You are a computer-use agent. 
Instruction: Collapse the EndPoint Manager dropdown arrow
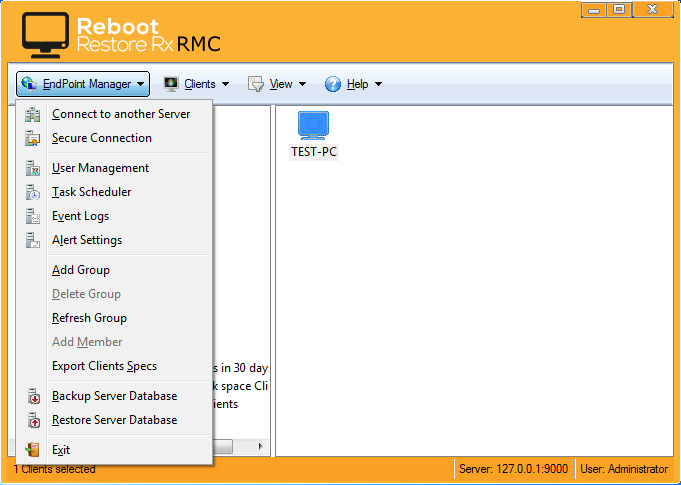140,84
